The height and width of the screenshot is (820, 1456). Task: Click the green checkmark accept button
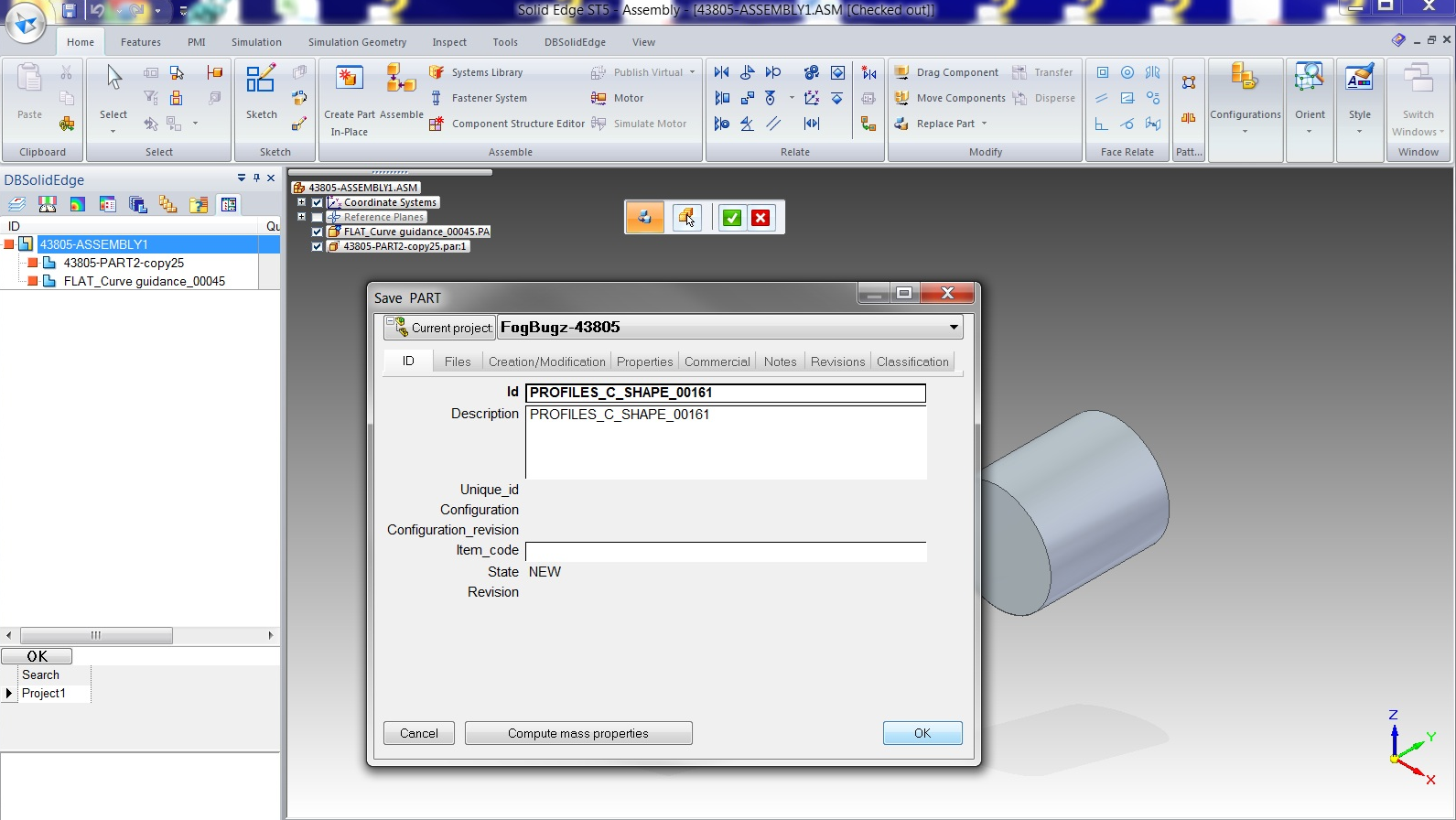pos(732,218)
